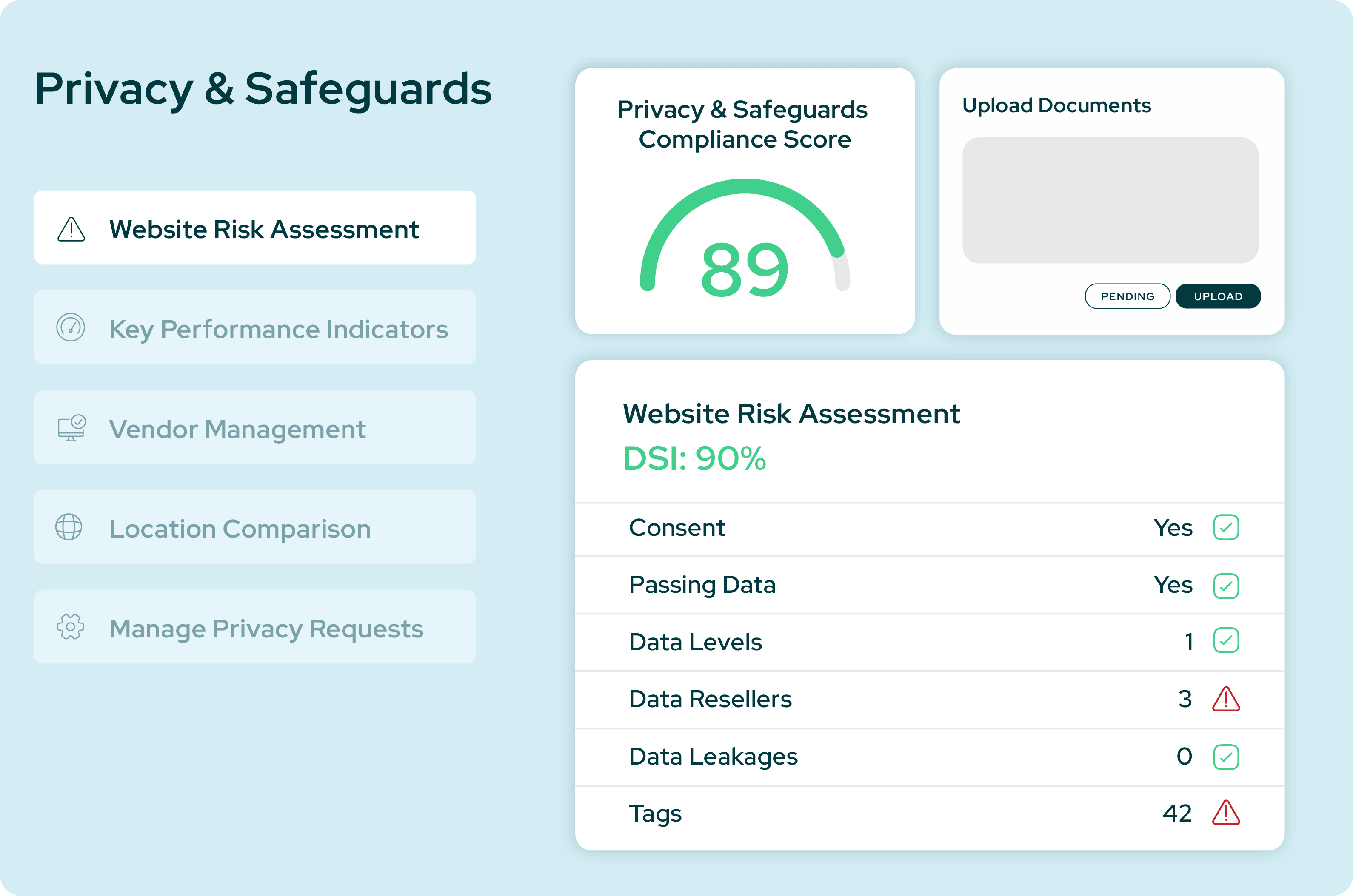Open Manage Privacy Requests section
Image resolution: width=1353 pixels, height=896 pixels.
tap(255, 627)
